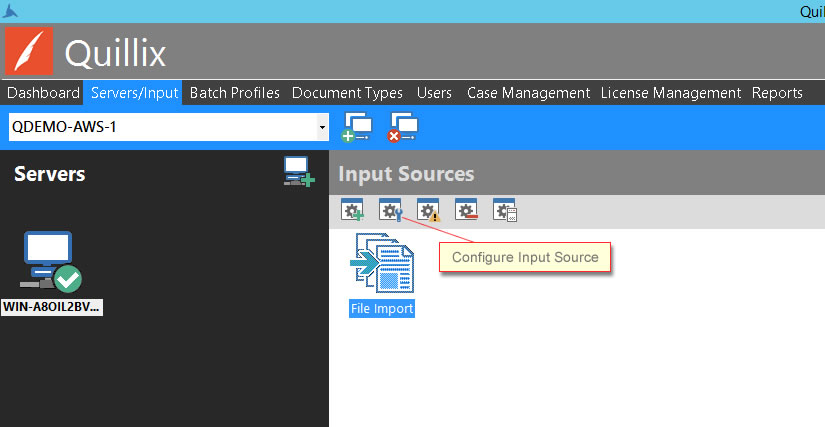Click the Input Sources heading
Image resolution: width=825 pixels, height=427 pixels.
tap(406, 174)
